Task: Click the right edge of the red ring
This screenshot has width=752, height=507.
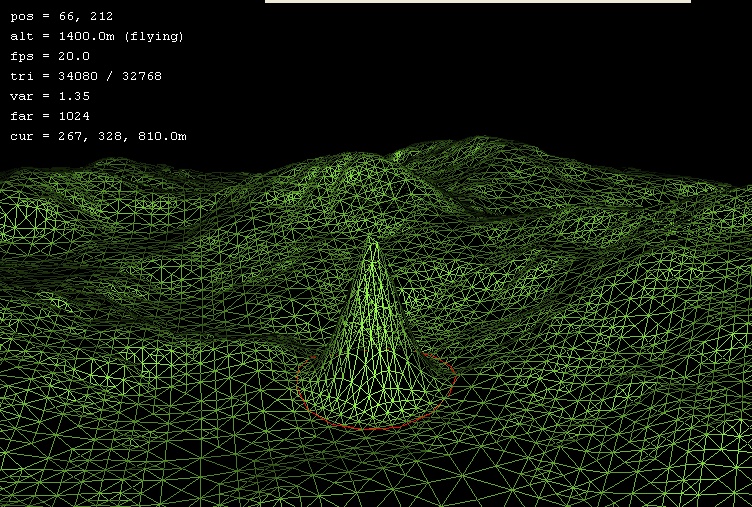Action: pyautogui.click(x=455, y=378)
